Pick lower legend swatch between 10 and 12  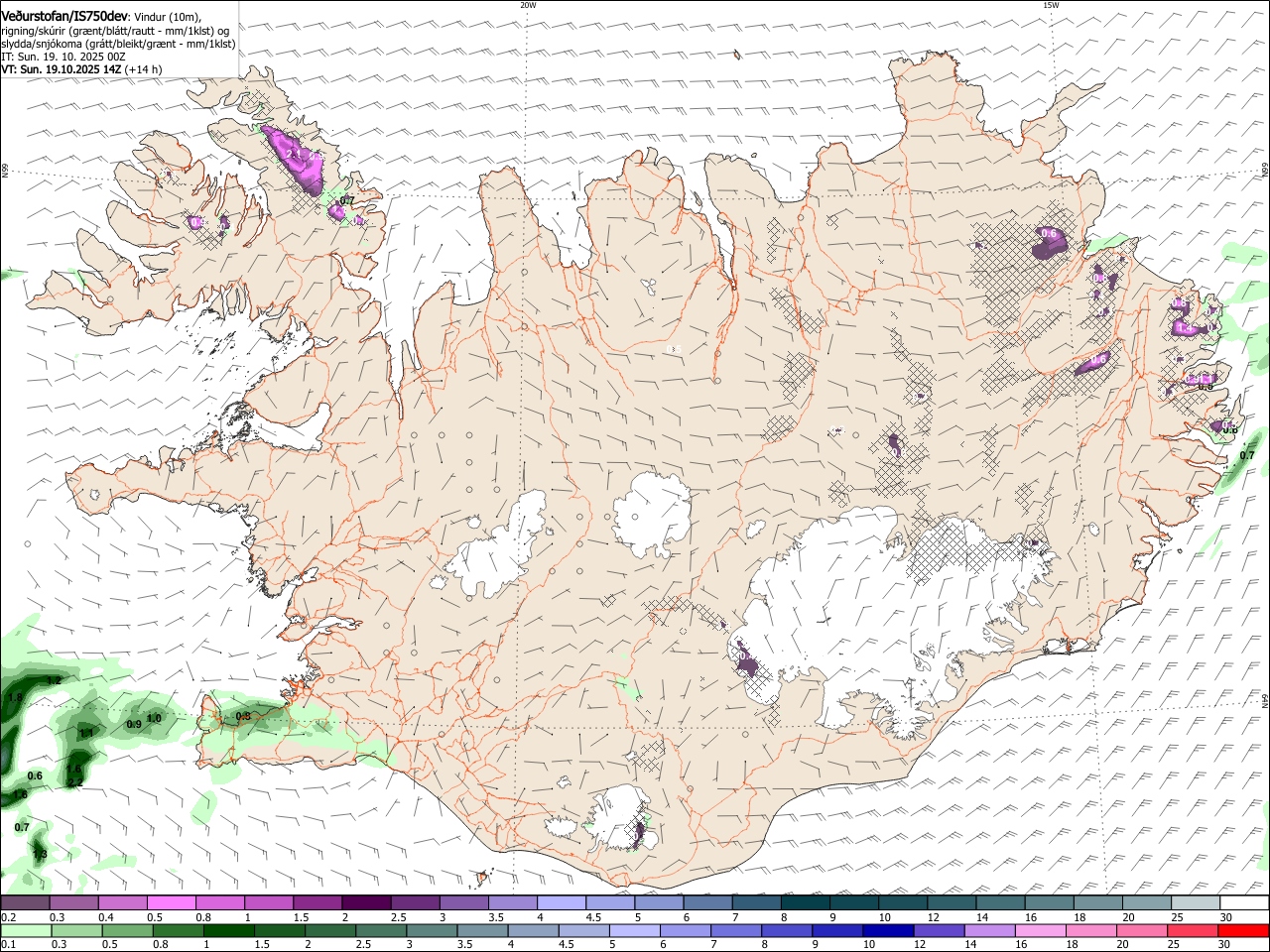[x=888, y=930]
